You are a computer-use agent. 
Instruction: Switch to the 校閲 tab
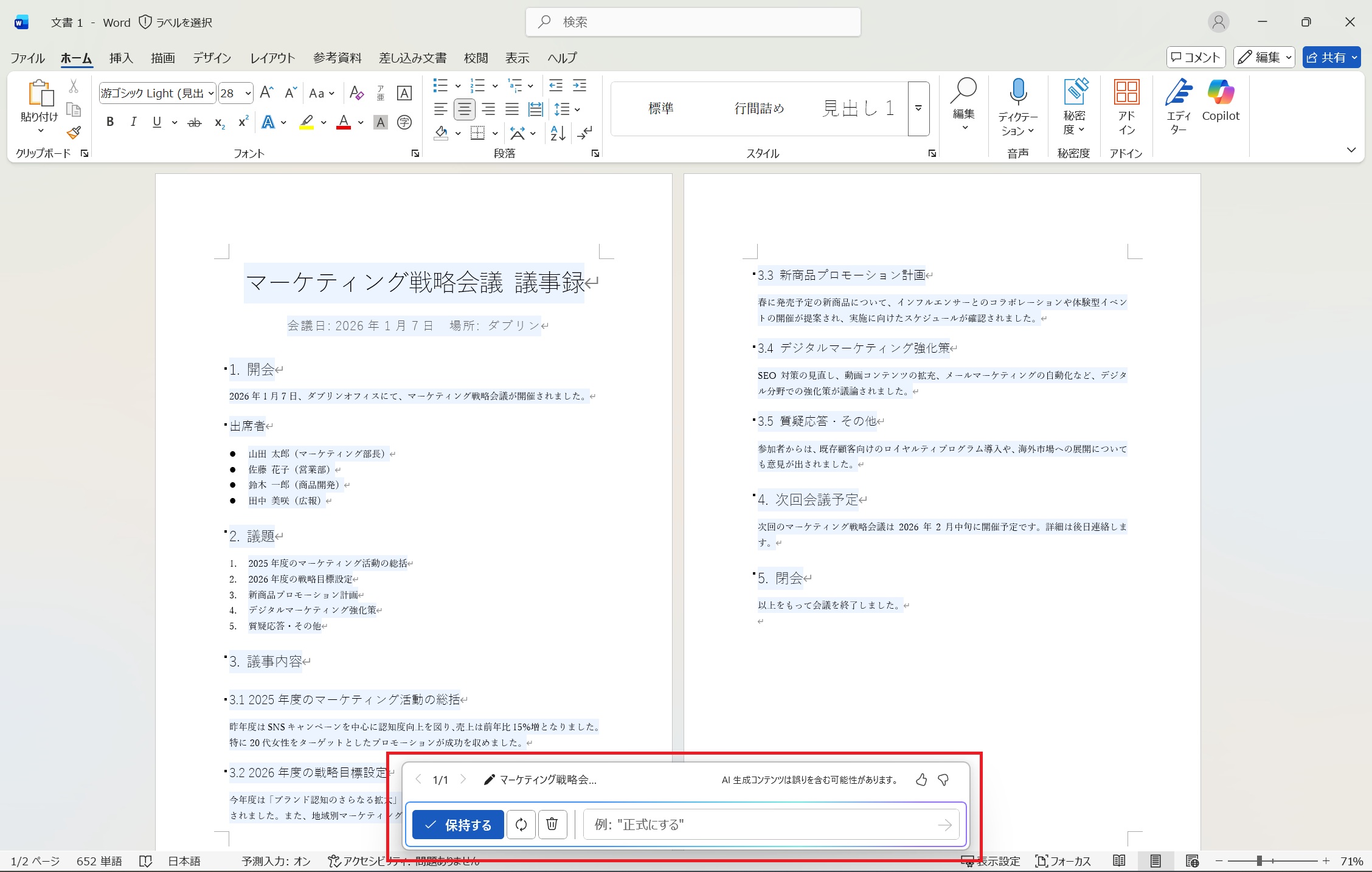tap(476, 58)
